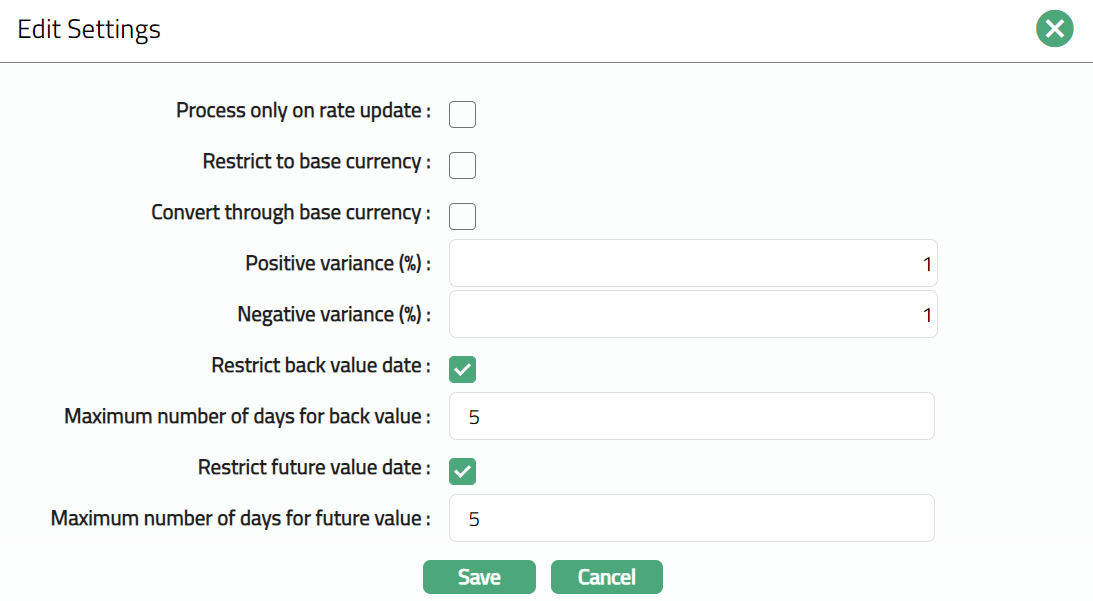Image resolution: width=1093 pixels, height=601 pixels.
Task: Uncheck the Restrict back value date checkbox
Action: point(462,369)
